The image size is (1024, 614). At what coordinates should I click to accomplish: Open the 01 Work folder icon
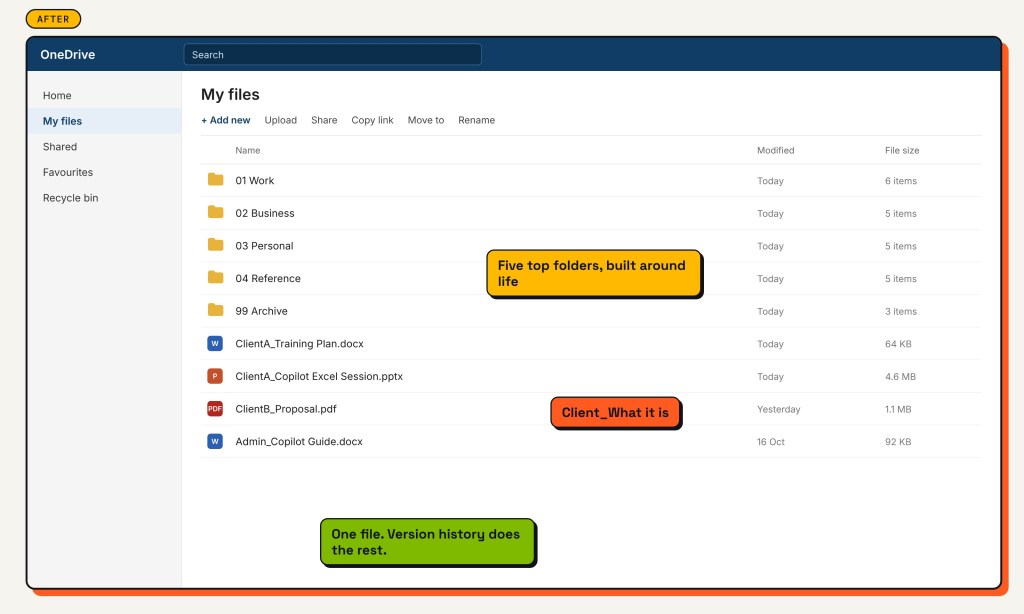[216, 180]
